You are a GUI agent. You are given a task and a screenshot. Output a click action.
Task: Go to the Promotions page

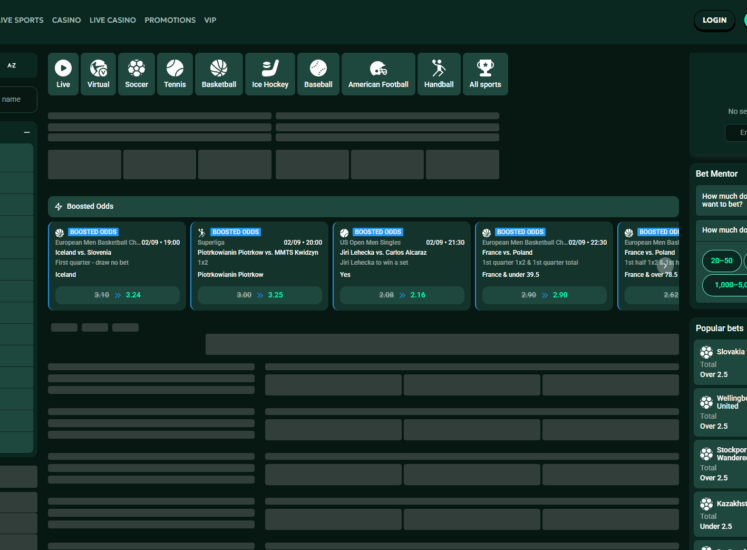(x=170, y=20)
